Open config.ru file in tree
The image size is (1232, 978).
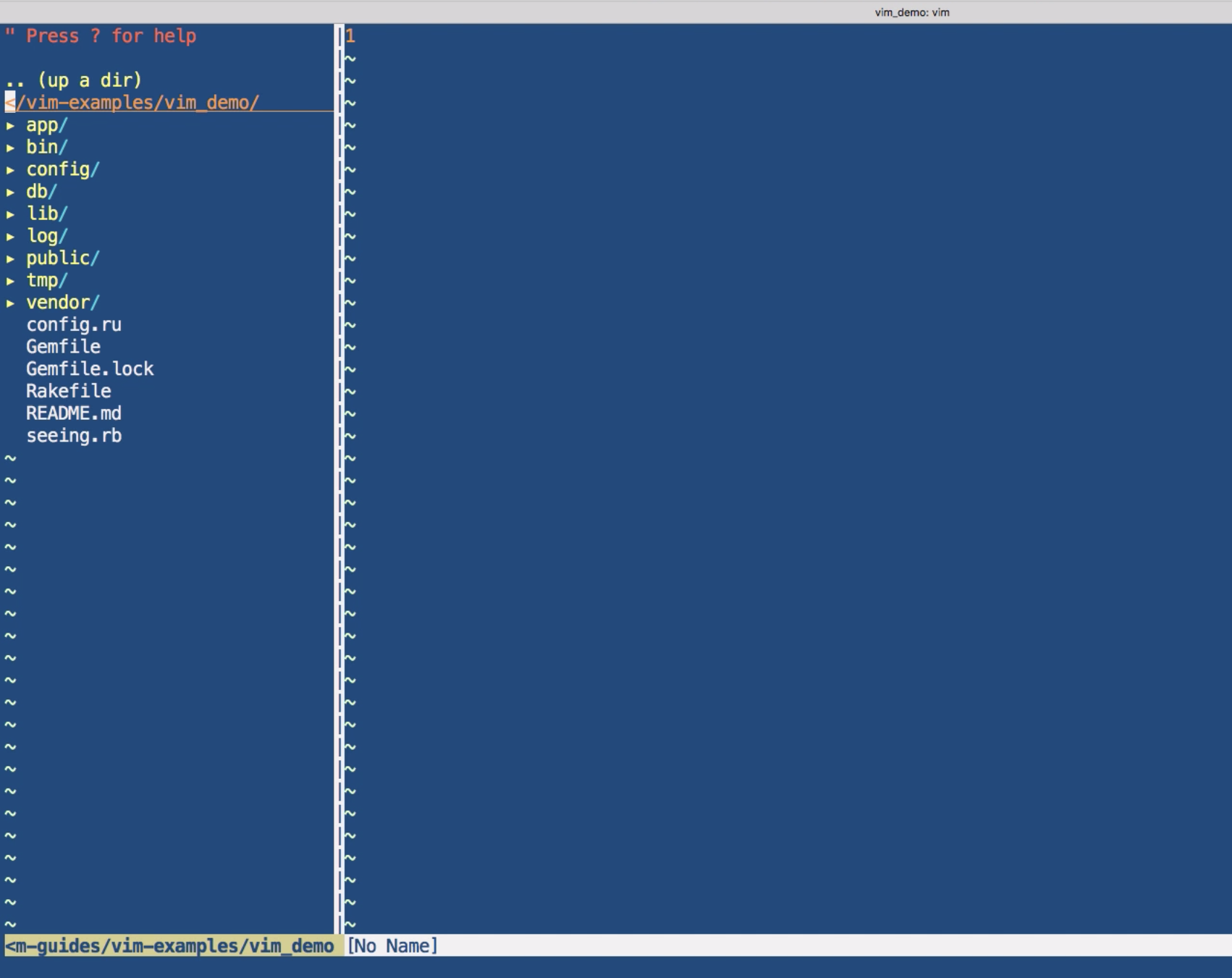tap(74, 325)
